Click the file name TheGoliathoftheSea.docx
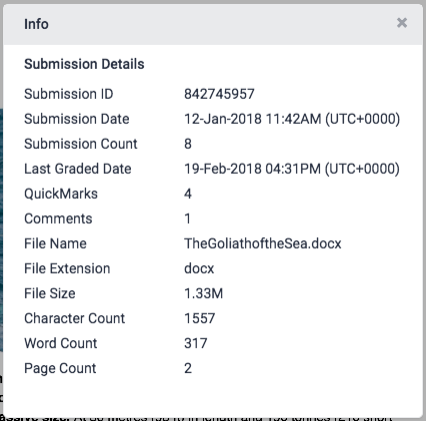 263,244
